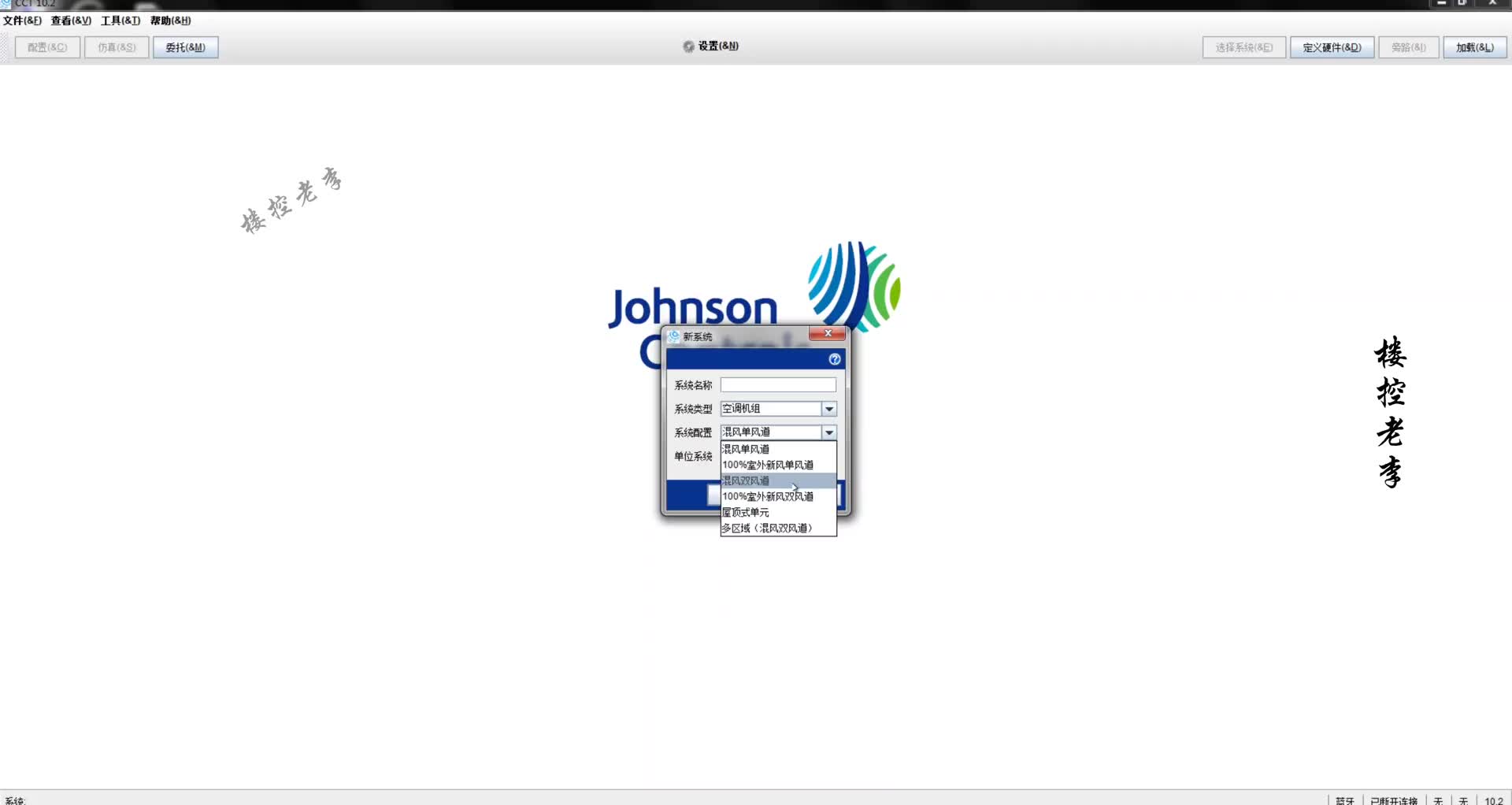The image size is (1512, 805).
Task: Click the 系统名称 text input field
Action: coord(778,384)
